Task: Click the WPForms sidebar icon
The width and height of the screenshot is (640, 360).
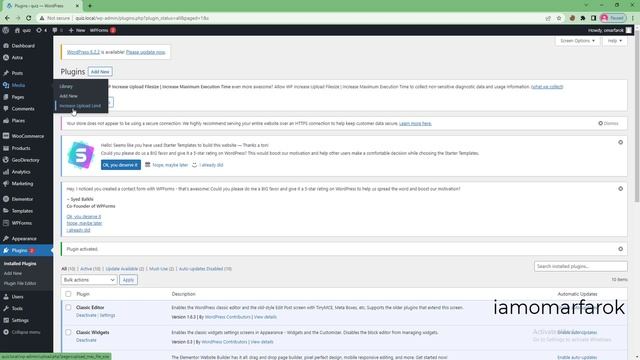Action: point(6,223)
